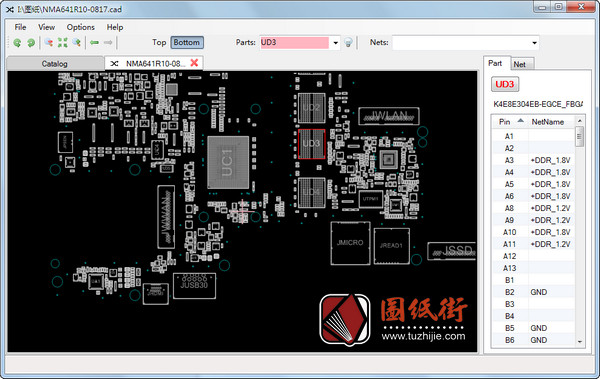Click the JMICRO component on the board
600x379 pixels.
tap(350, 243)
